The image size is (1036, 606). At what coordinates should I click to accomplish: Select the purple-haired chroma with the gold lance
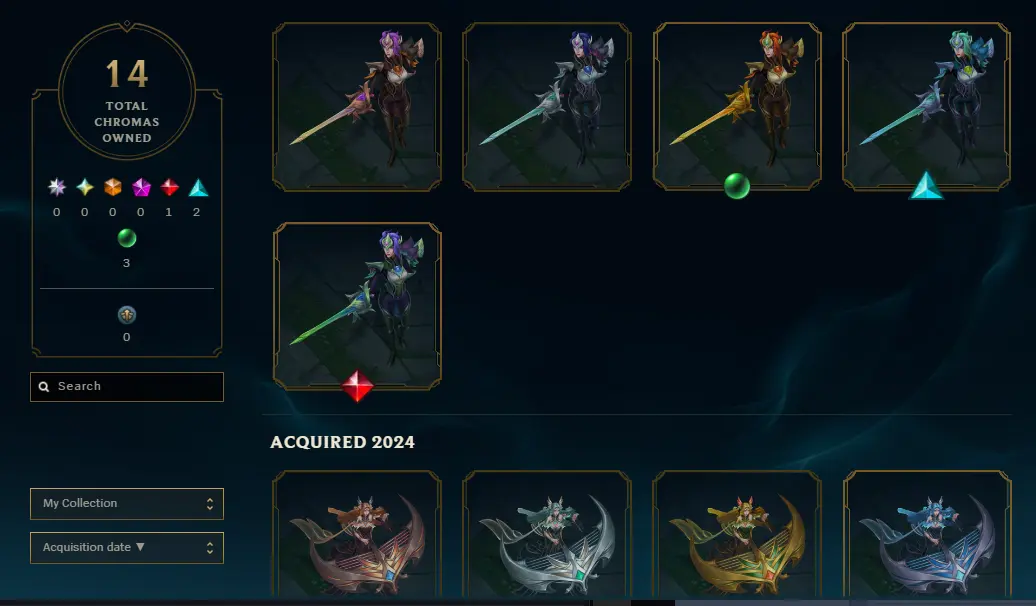point(357,107)
